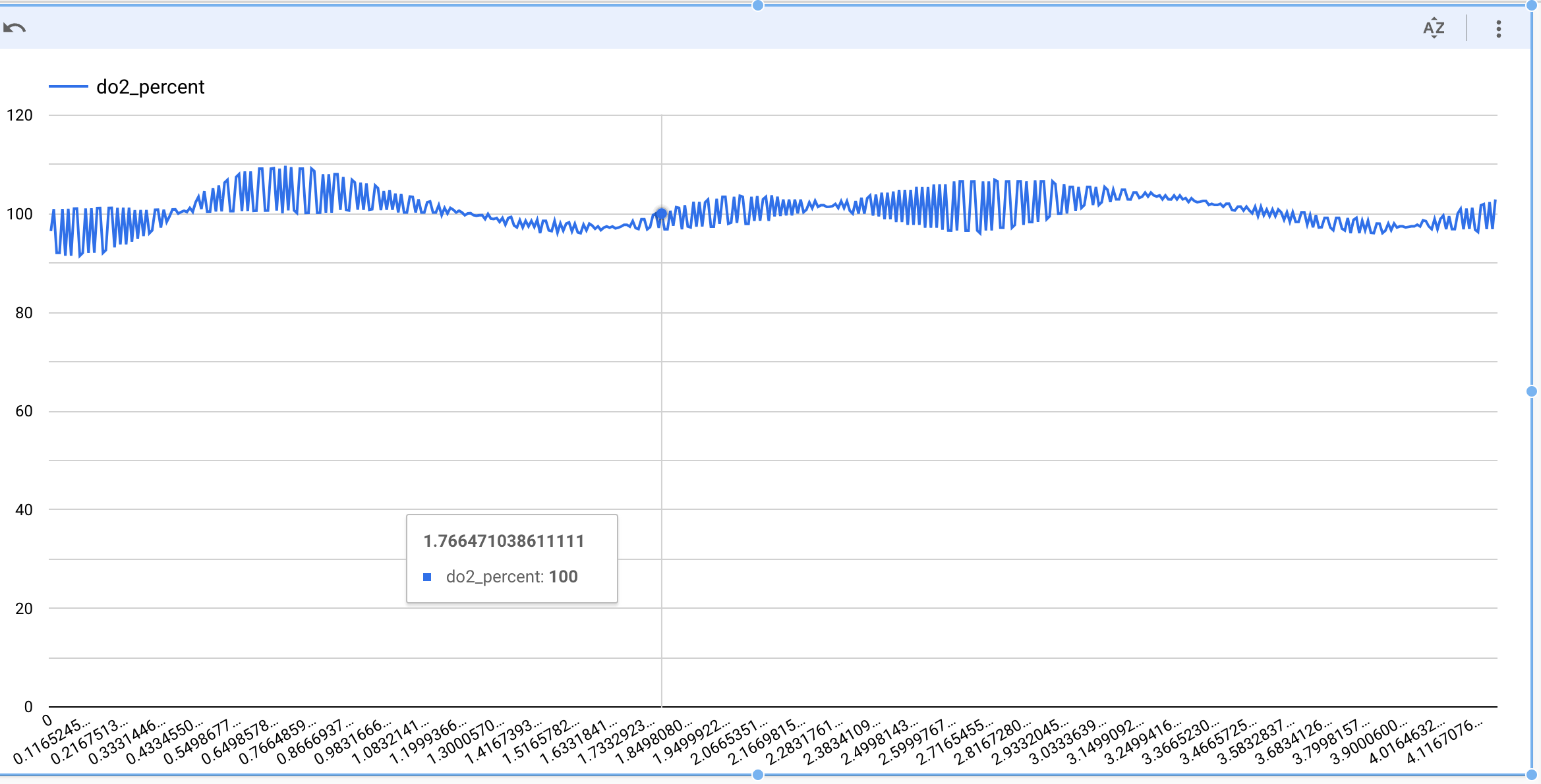Click the undo arrow icon
Screen dimensions: 1541x784
(x=15, y=26)
